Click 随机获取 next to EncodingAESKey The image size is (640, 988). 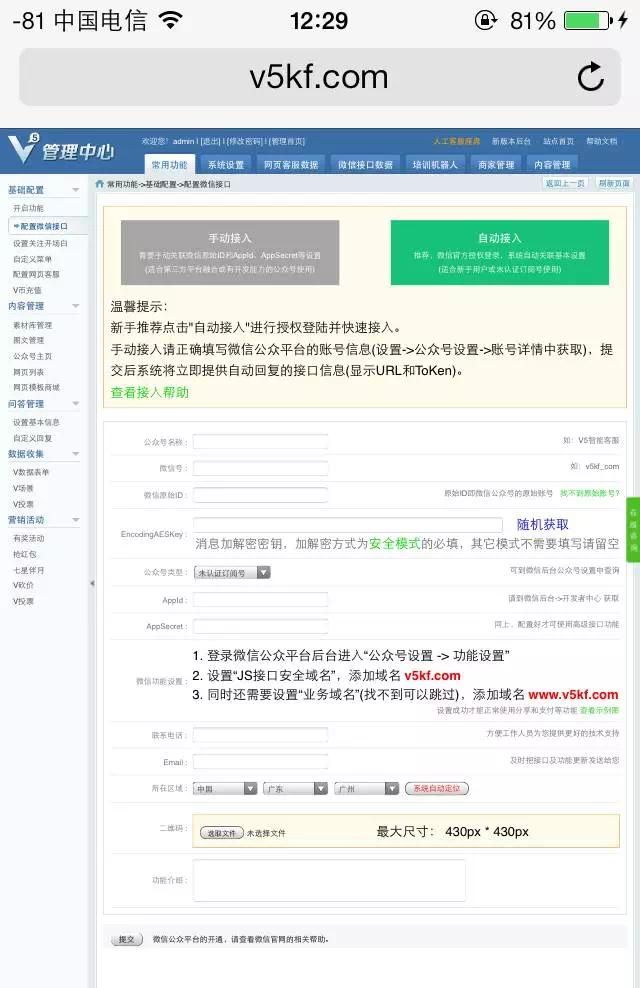click(542, 524)
